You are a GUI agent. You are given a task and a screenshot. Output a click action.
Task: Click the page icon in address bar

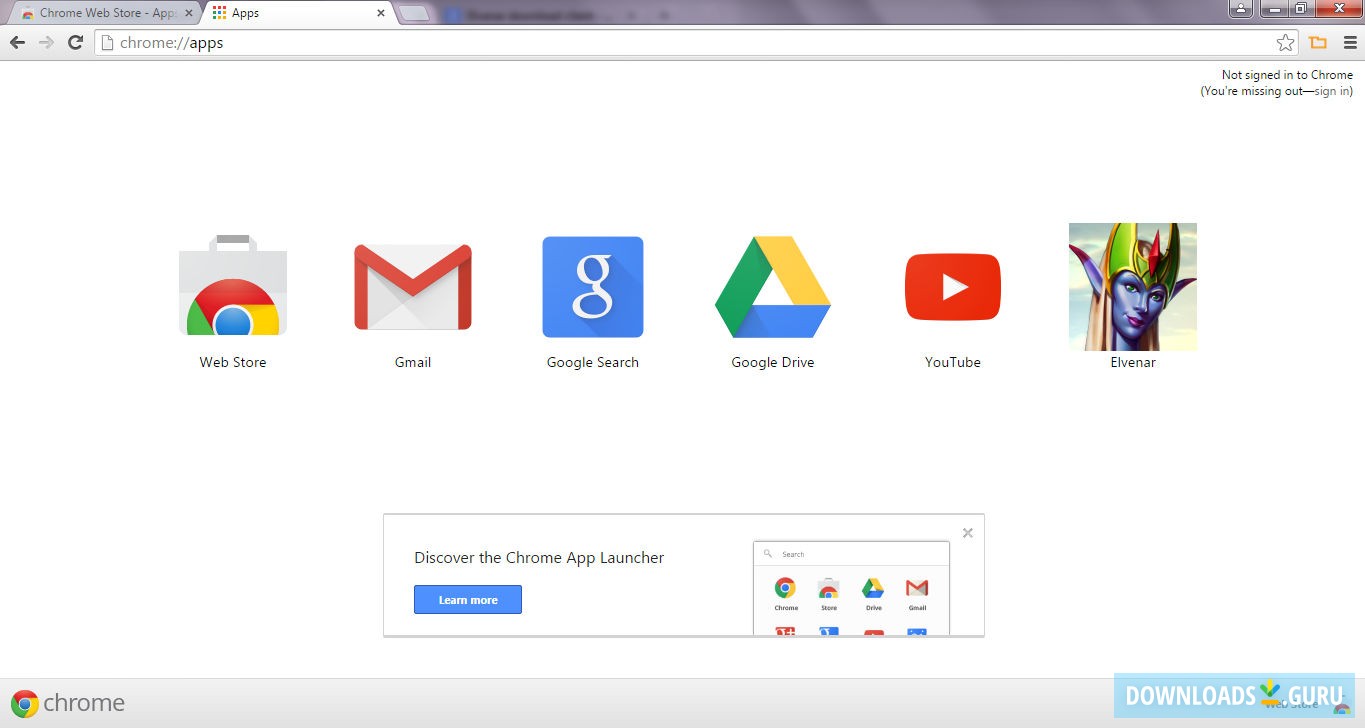coord(108,43)
